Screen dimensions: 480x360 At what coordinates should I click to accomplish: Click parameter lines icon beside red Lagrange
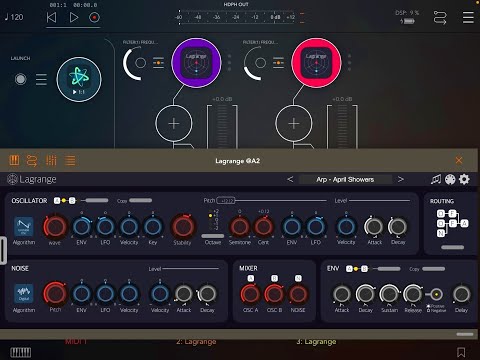[278, 63]
